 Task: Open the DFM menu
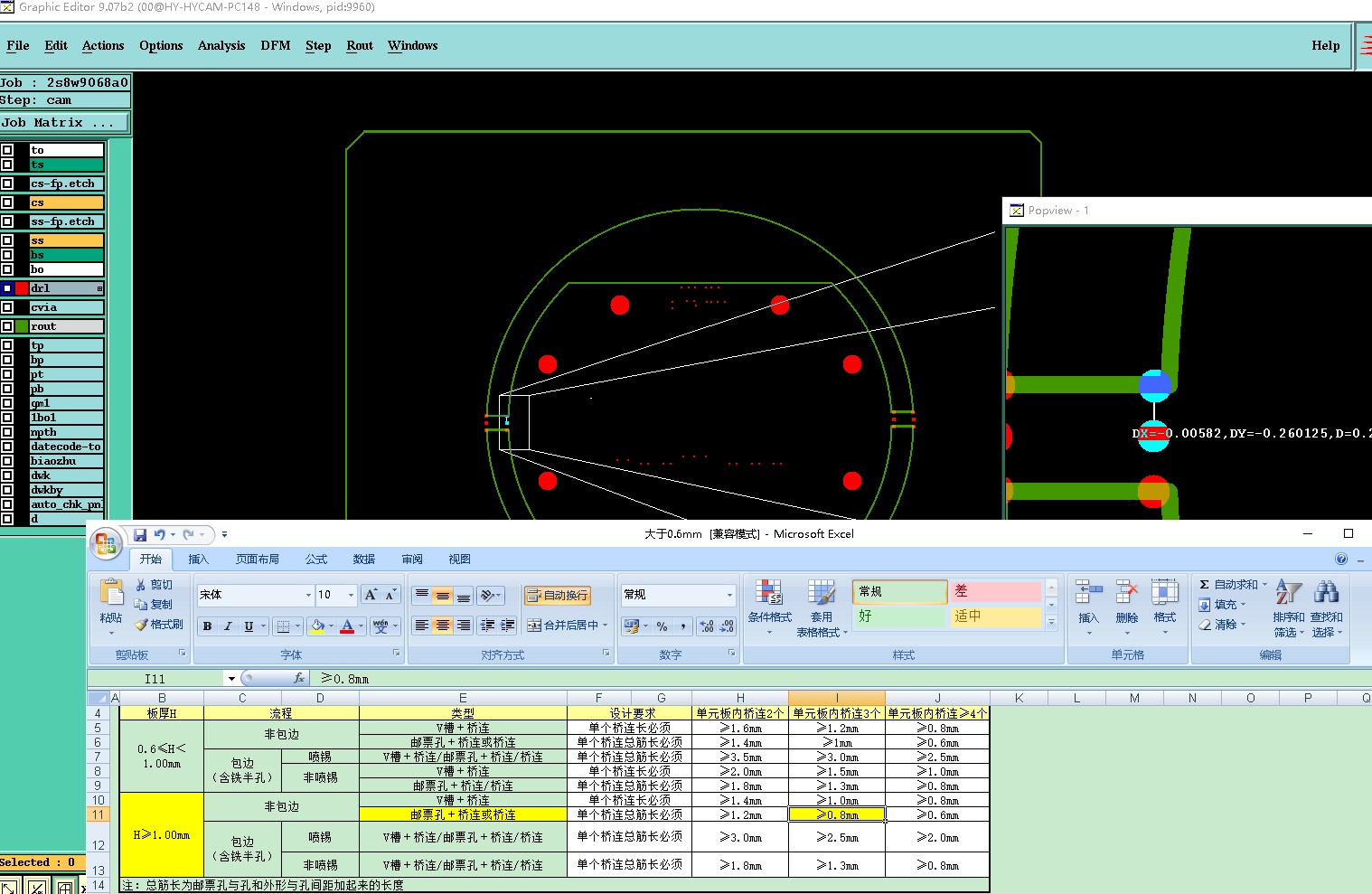pyautogui.click(x=275, y=45)
